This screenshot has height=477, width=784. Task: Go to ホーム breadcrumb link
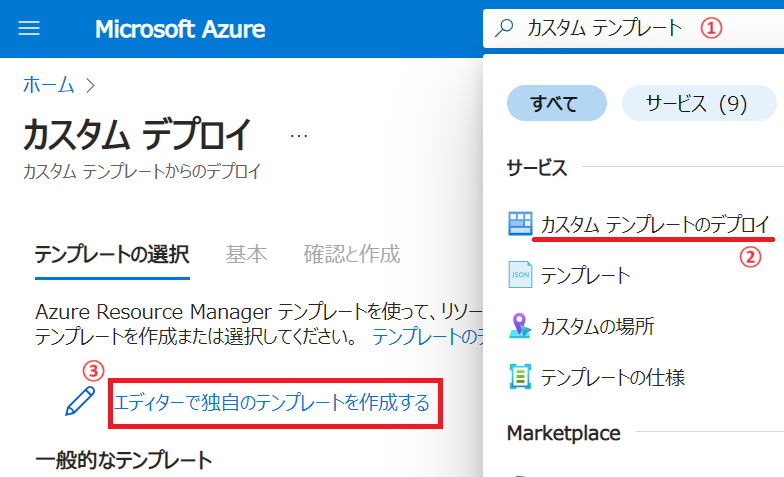tap(48, 85)
